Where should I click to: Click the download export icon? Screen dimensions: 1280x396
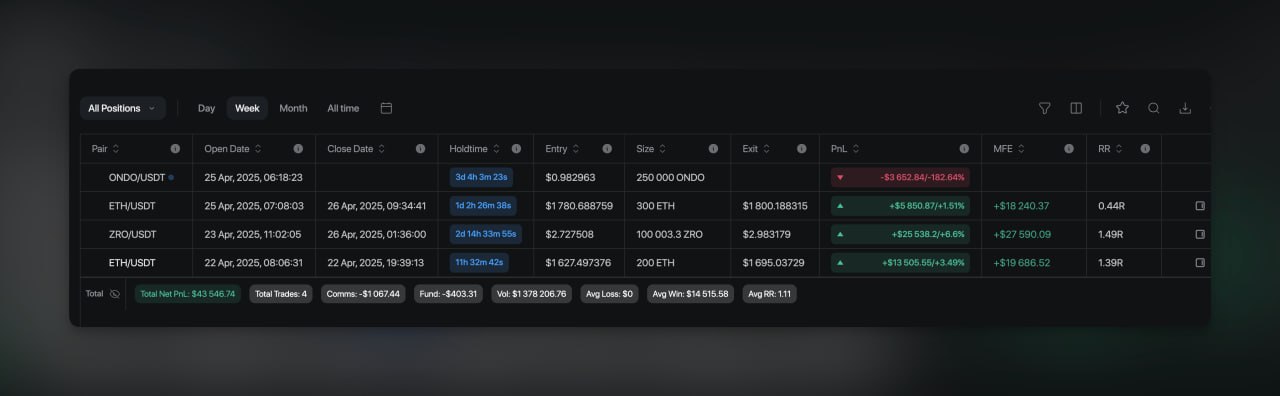1185,108
